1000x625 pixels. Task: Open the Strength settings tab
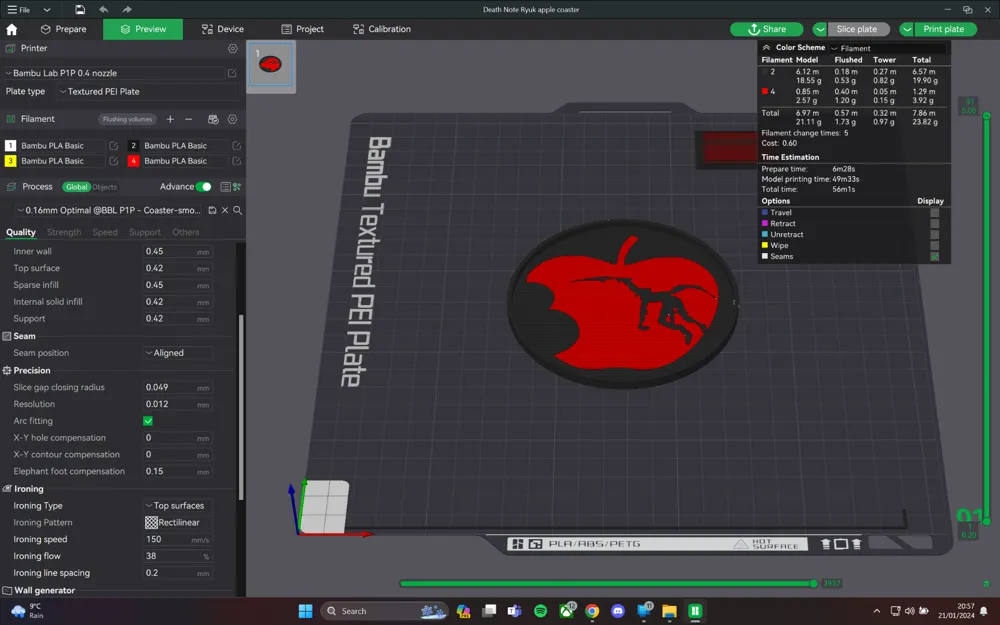(x=64, y=232)
